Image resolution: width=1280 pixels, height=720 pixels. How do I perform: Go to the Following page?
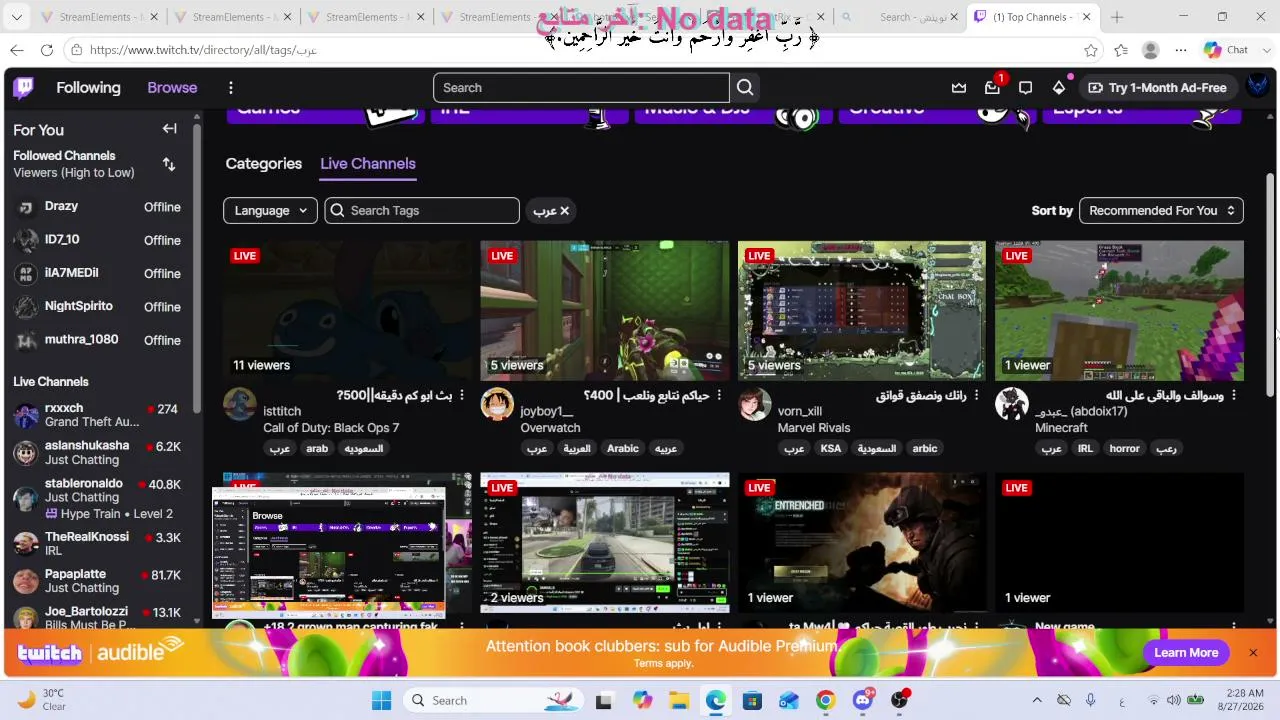(88, 88)
